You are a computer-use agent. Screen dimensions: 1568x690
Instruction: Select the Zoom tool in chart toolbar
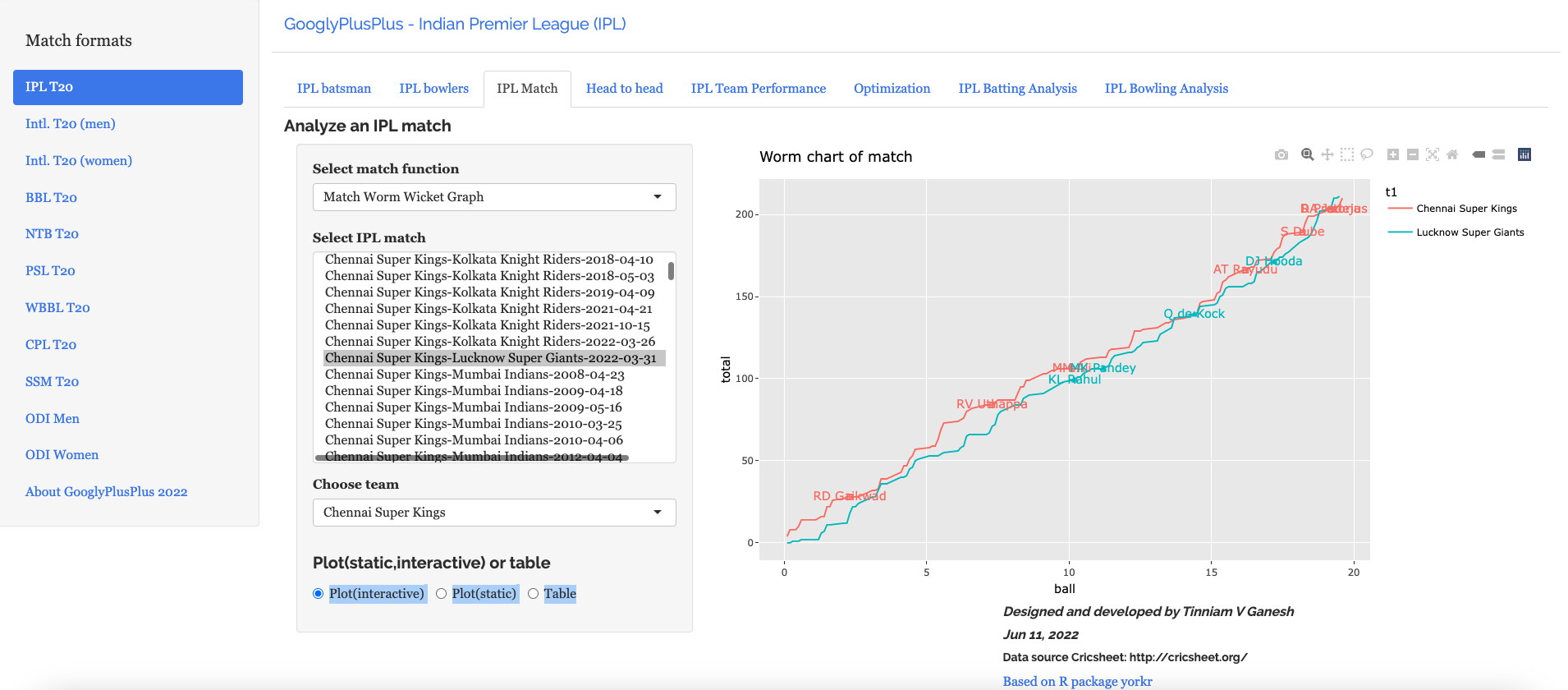point(1307,154)
